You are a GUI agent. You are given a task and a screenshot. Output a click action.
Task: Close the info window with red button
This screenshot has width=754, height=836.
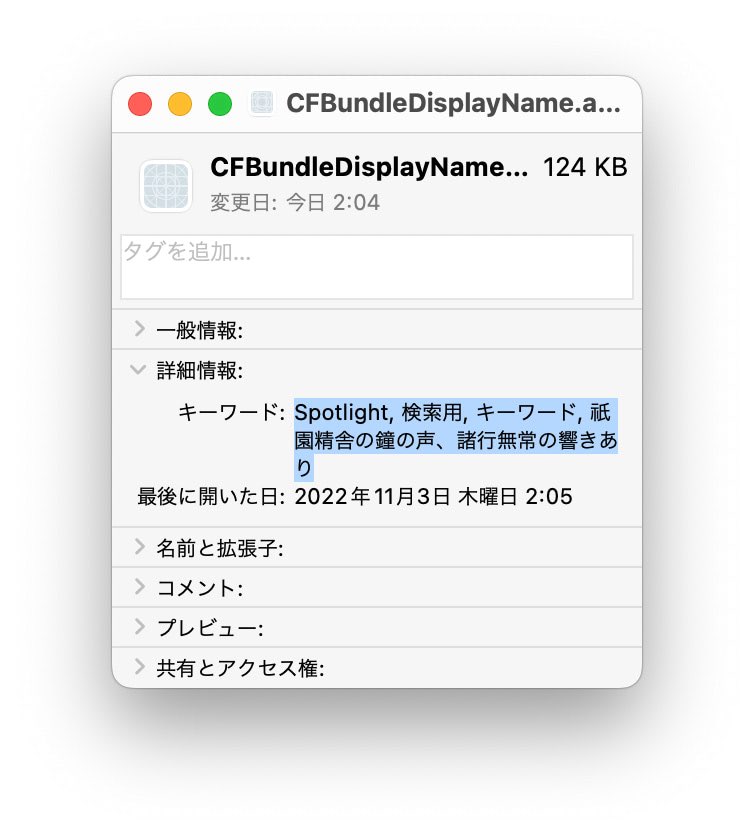coord(140,103)
